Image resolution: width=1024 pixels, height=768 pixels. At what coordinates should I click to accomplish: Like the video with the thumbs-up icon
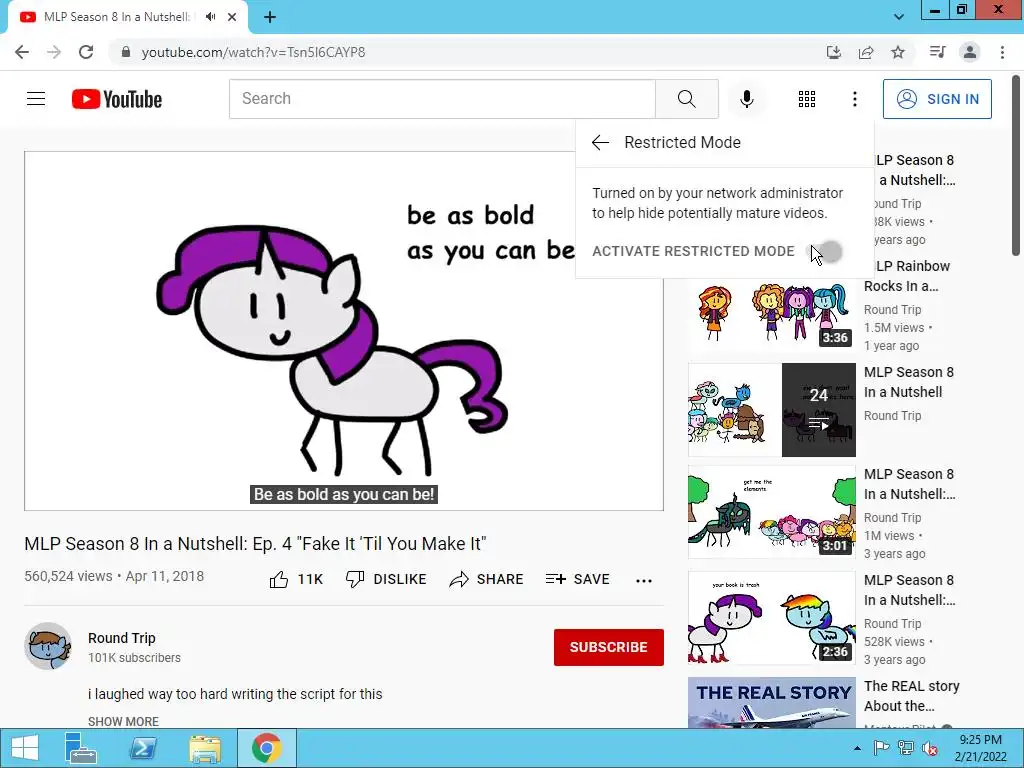(280, 579)
